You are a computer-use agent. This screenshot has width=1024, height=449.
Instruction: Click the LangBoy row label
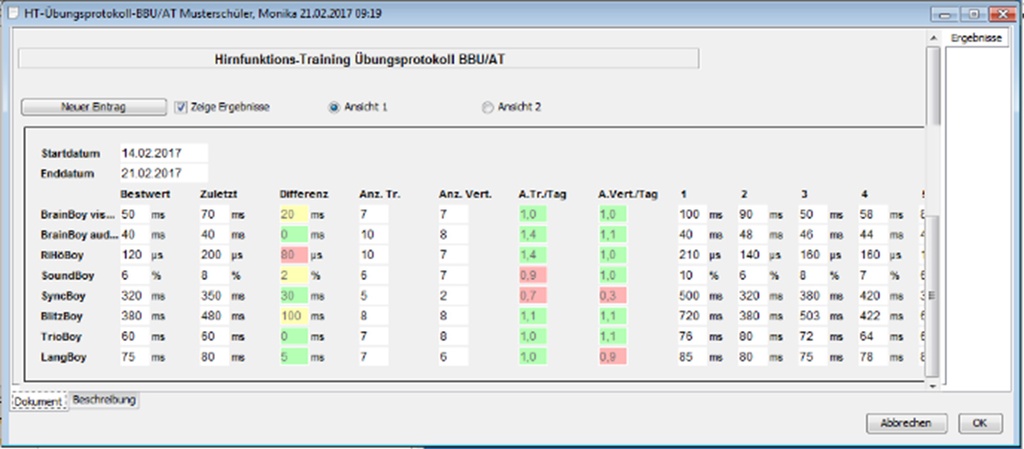click(63, 357)
